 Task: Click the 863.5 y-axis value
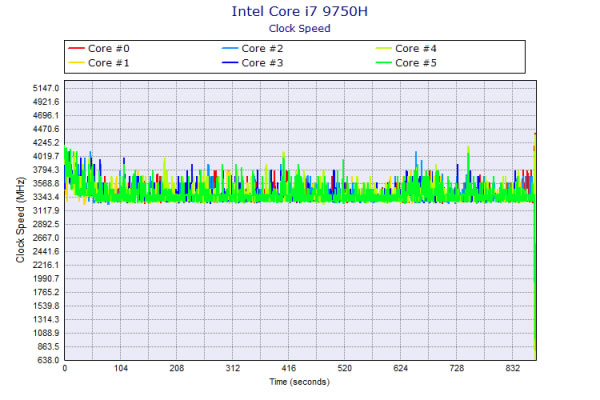pos(48,346)
